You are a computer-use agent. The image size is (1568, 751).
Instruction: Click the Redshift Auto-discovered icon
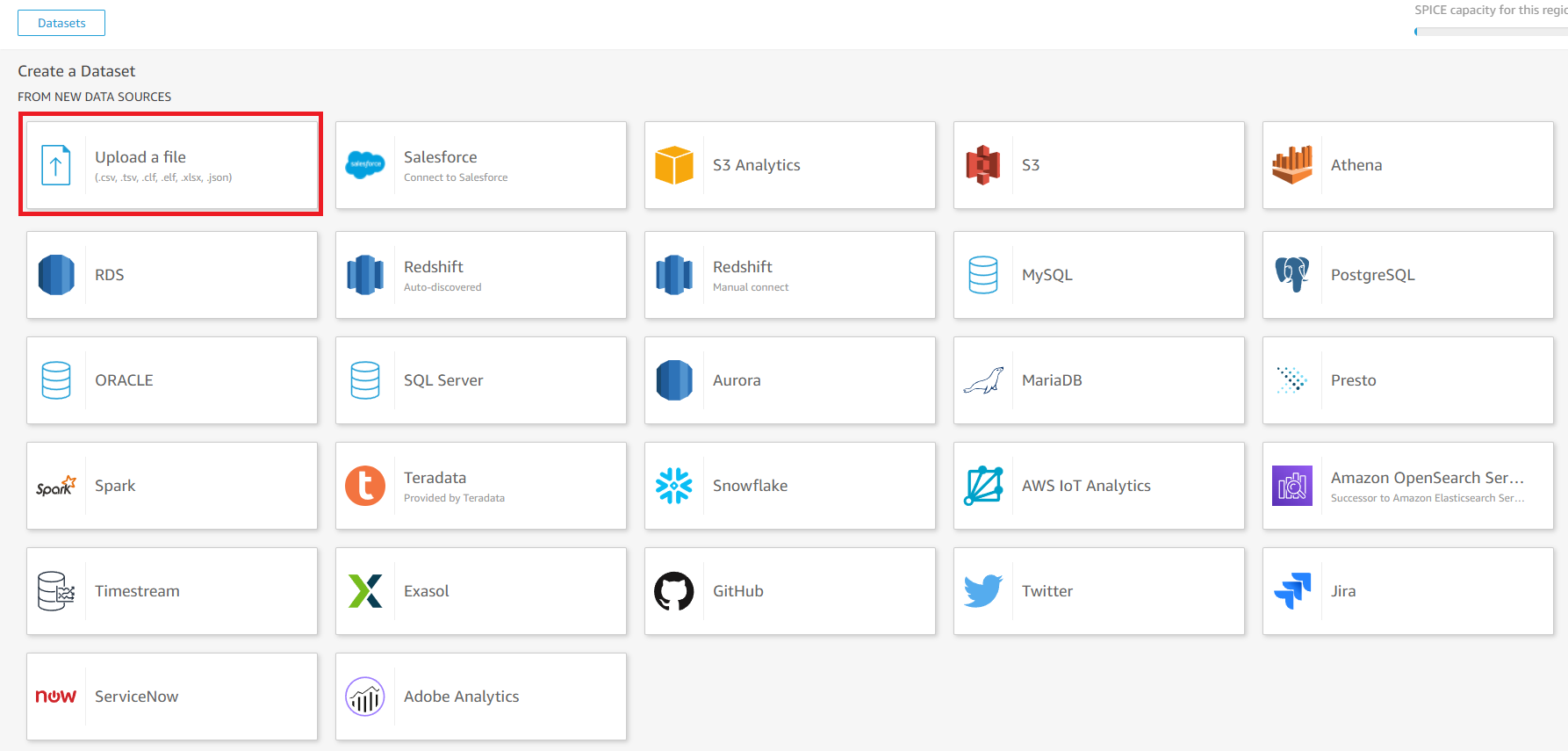pos(365,275)
